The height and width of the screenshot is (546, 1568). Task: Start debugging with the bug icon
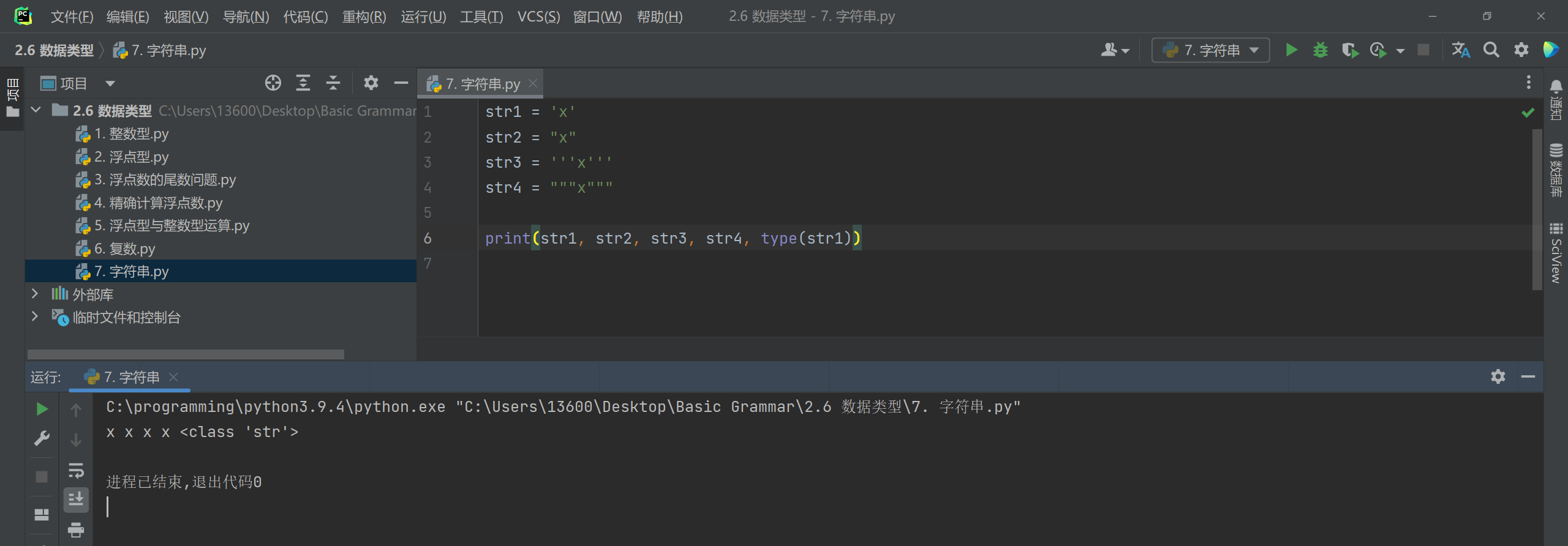pyautogui.click(x=1321, y=50)
